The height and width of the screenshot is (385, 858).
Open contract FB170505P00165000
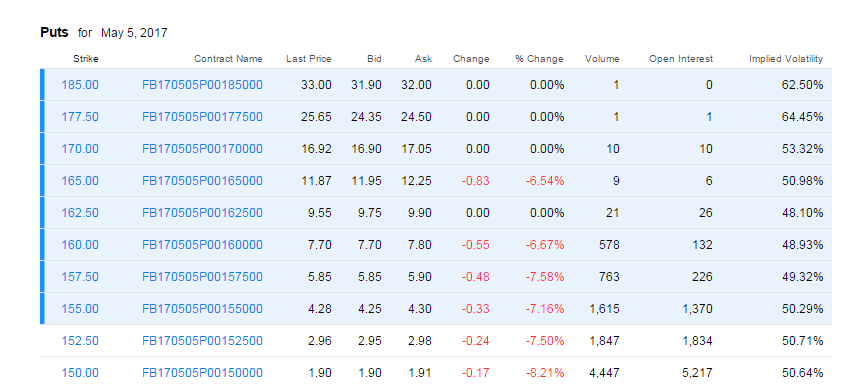[x=202, y=181]
